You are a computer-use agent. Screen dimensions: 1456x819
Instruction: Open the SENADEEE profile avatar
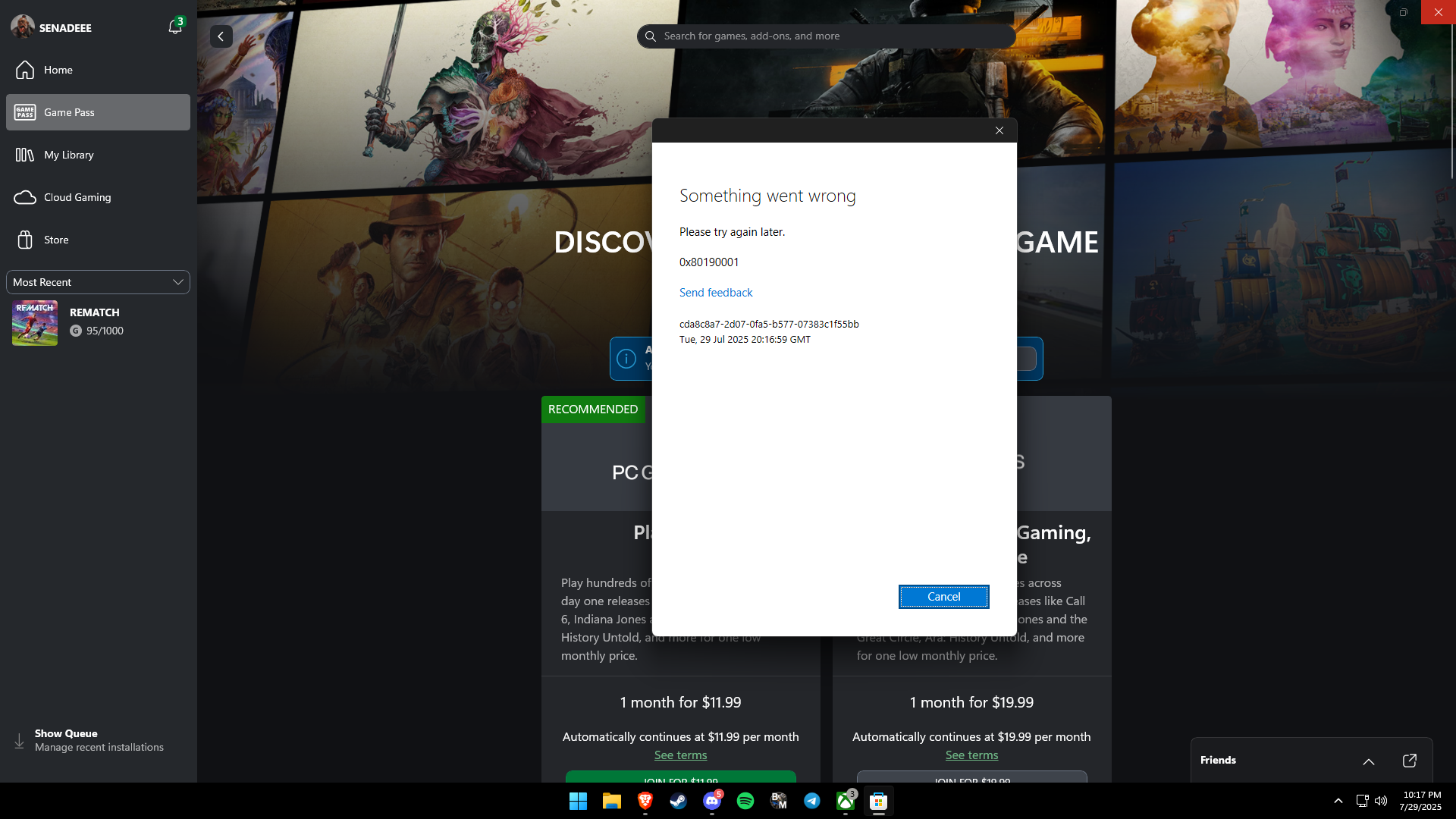[x=23, y=27]
